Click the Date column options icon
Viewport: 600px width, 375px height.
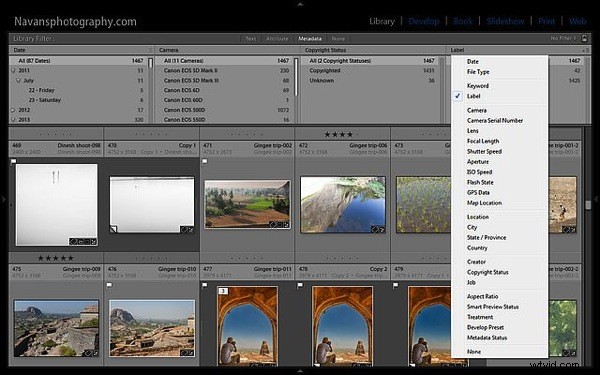[x=150, y=50]
